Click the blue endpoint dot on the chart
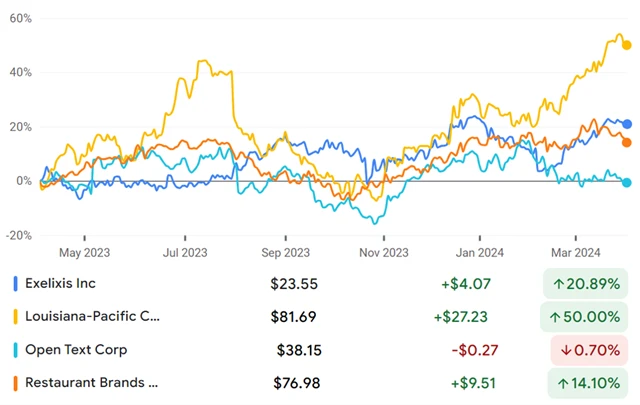Screen dimensions: 640x405 627,124
